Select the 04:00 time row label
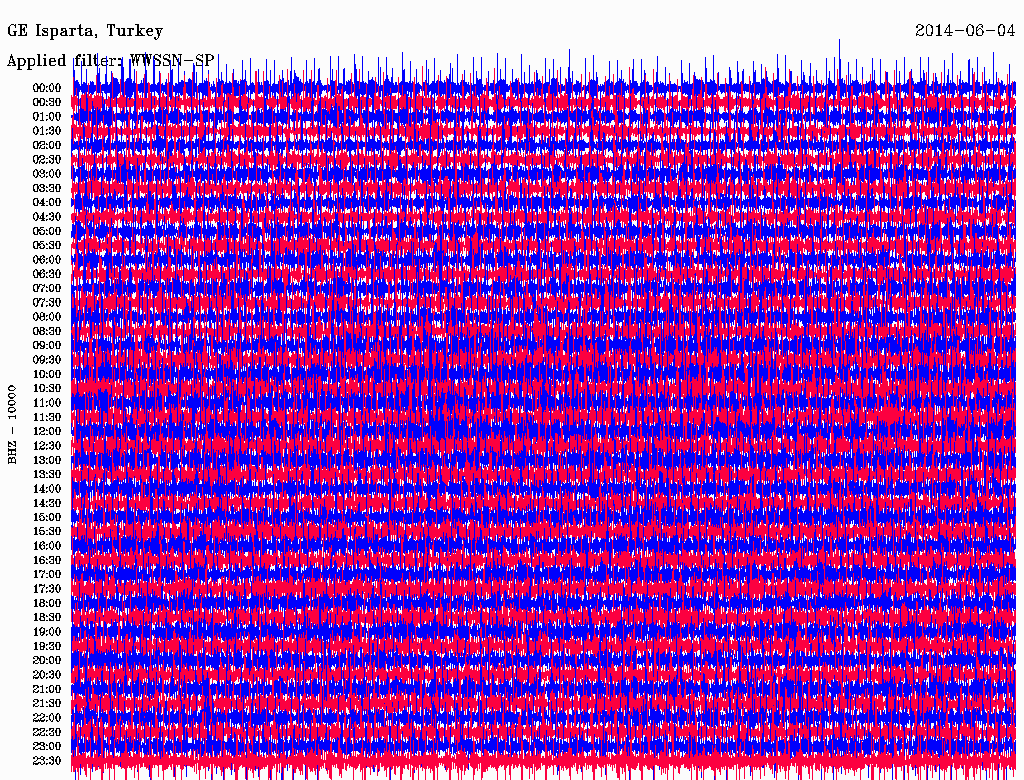 coord(47,202)
